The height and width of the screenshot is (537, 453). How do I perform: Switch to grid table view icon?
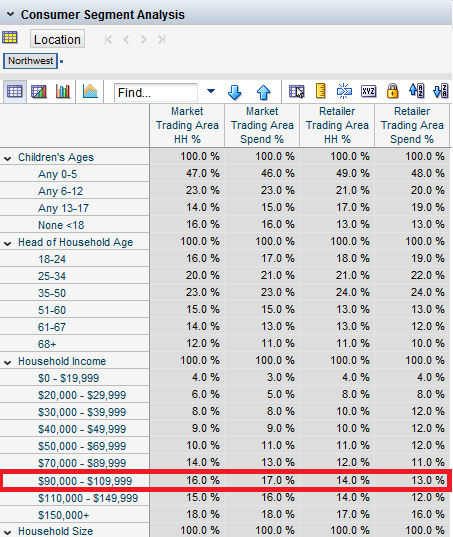point(14,91)
